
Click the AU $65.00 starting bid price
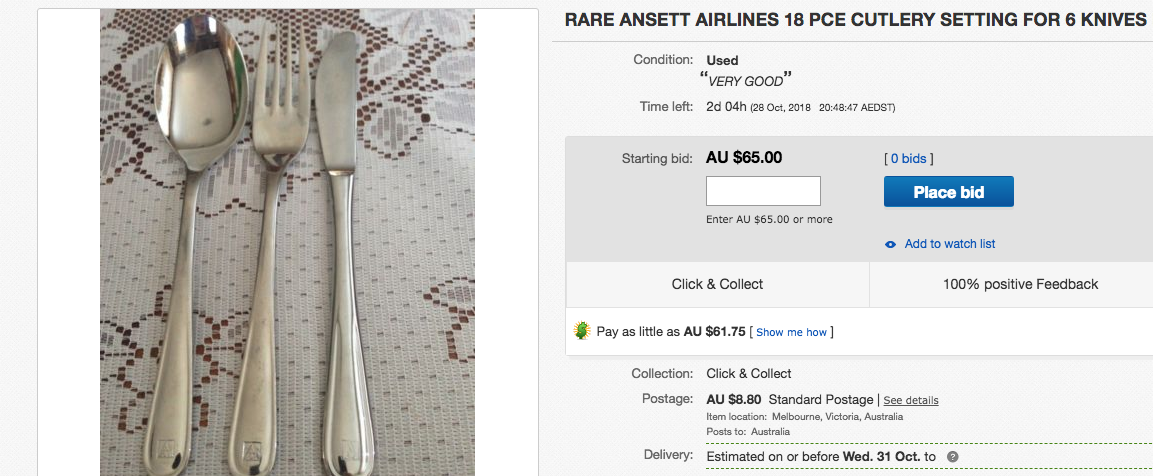pos(744,157)
